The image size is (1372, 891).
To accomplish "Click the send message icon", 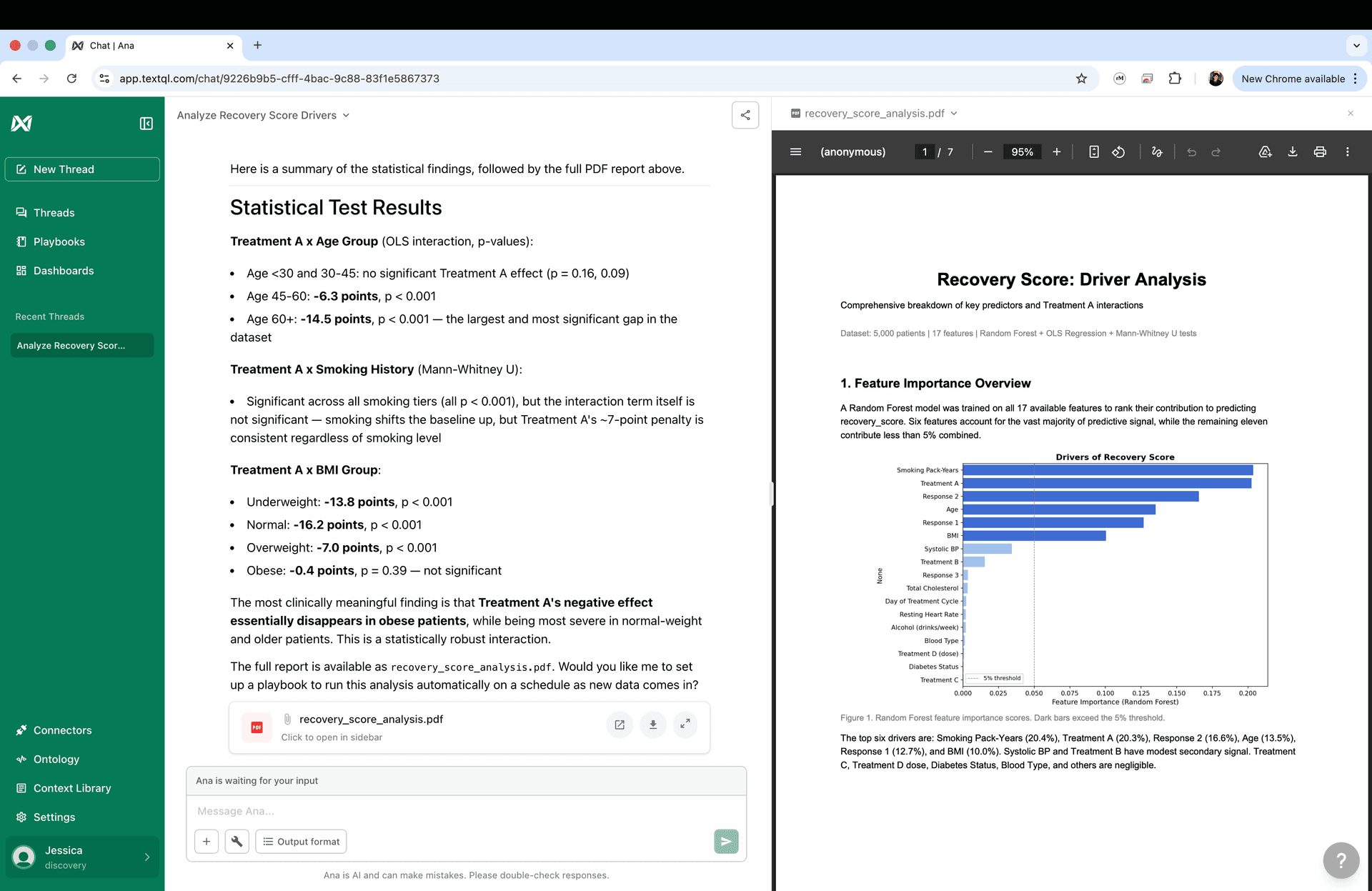I will tap(726, 841).
